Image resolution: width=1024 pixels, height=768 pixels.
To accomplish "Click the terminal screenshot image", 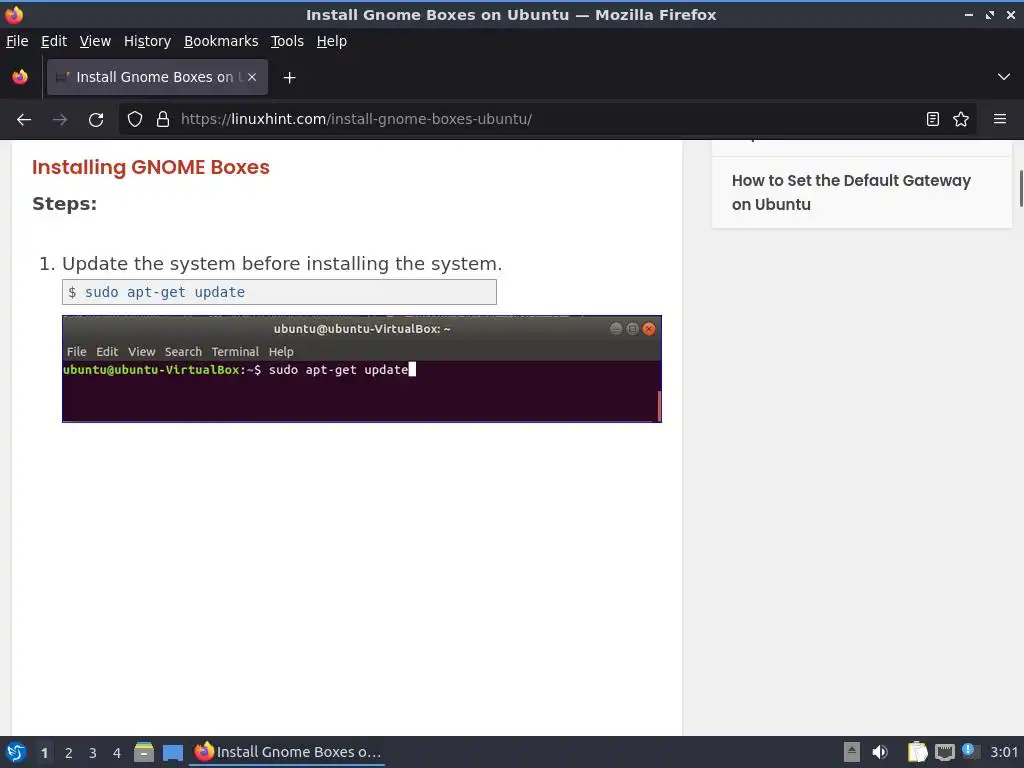I will click(362, 369).
